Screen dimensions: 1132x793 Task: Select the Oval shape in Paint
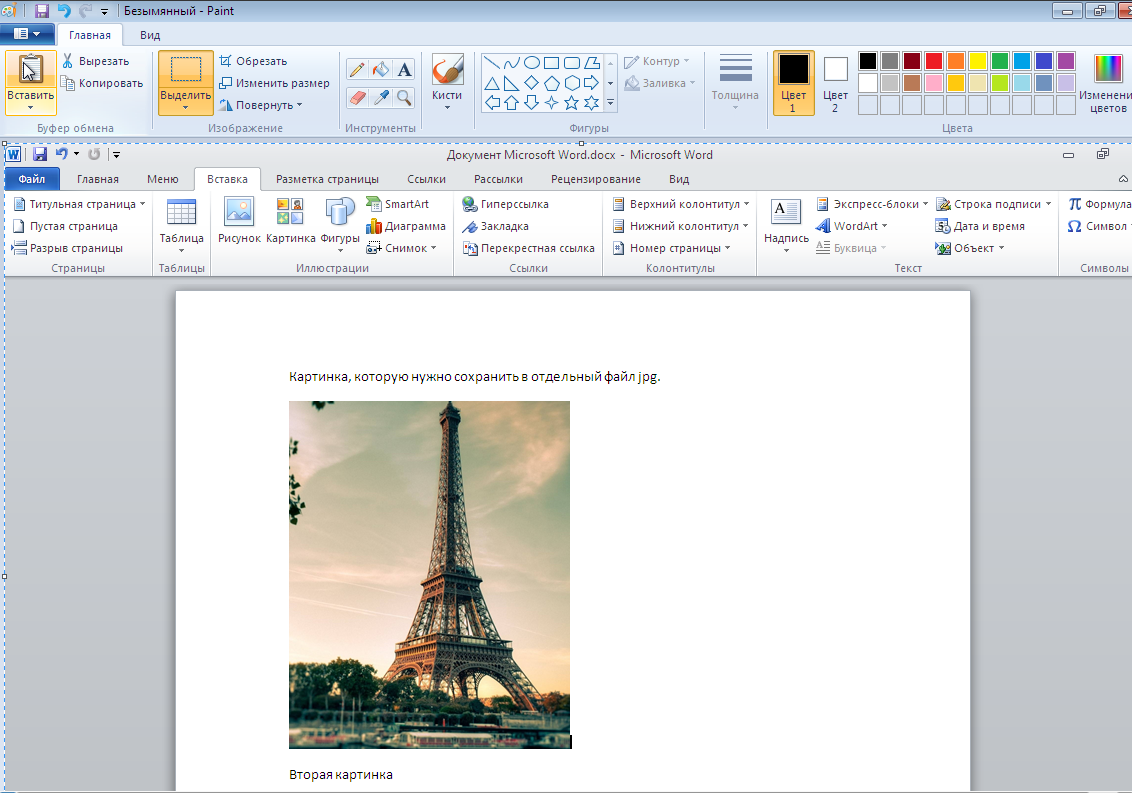tap(531, 62)
